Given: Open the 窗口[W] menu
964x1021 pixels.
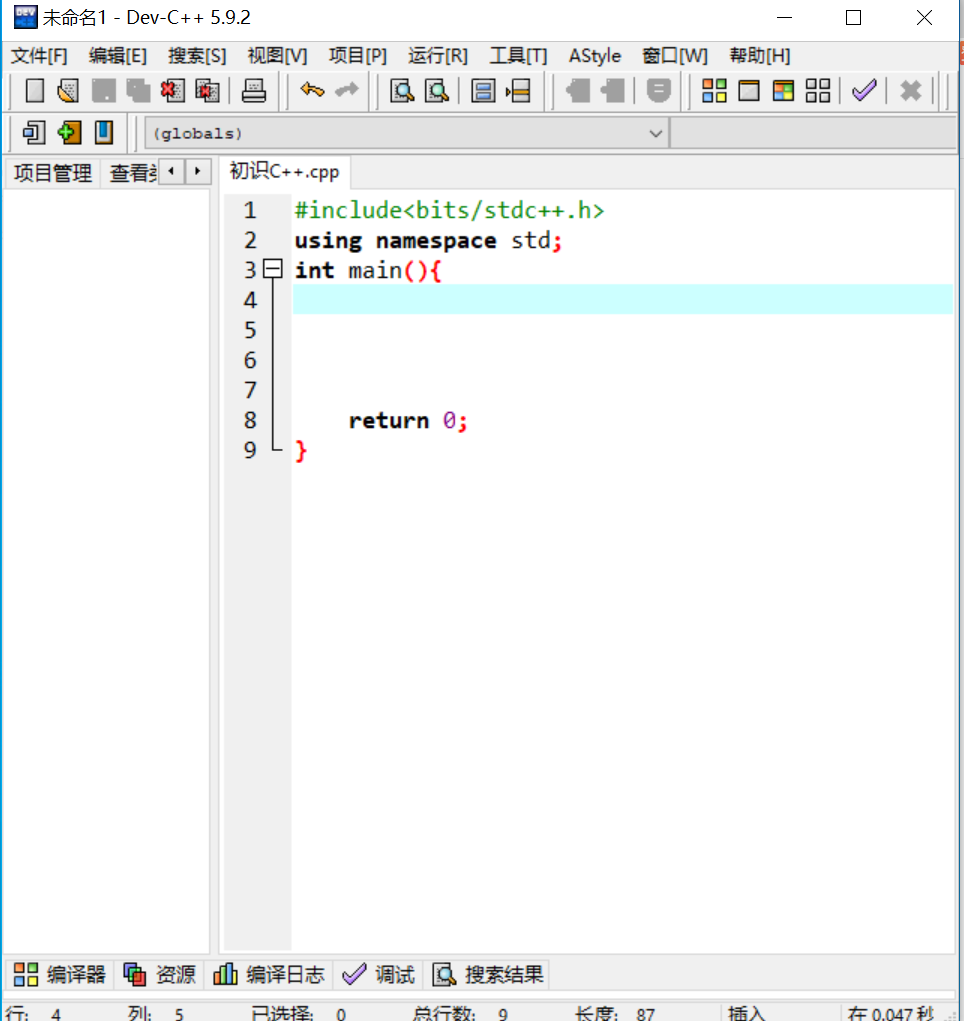Looking at the screenshot, I should tap(675, 57).
